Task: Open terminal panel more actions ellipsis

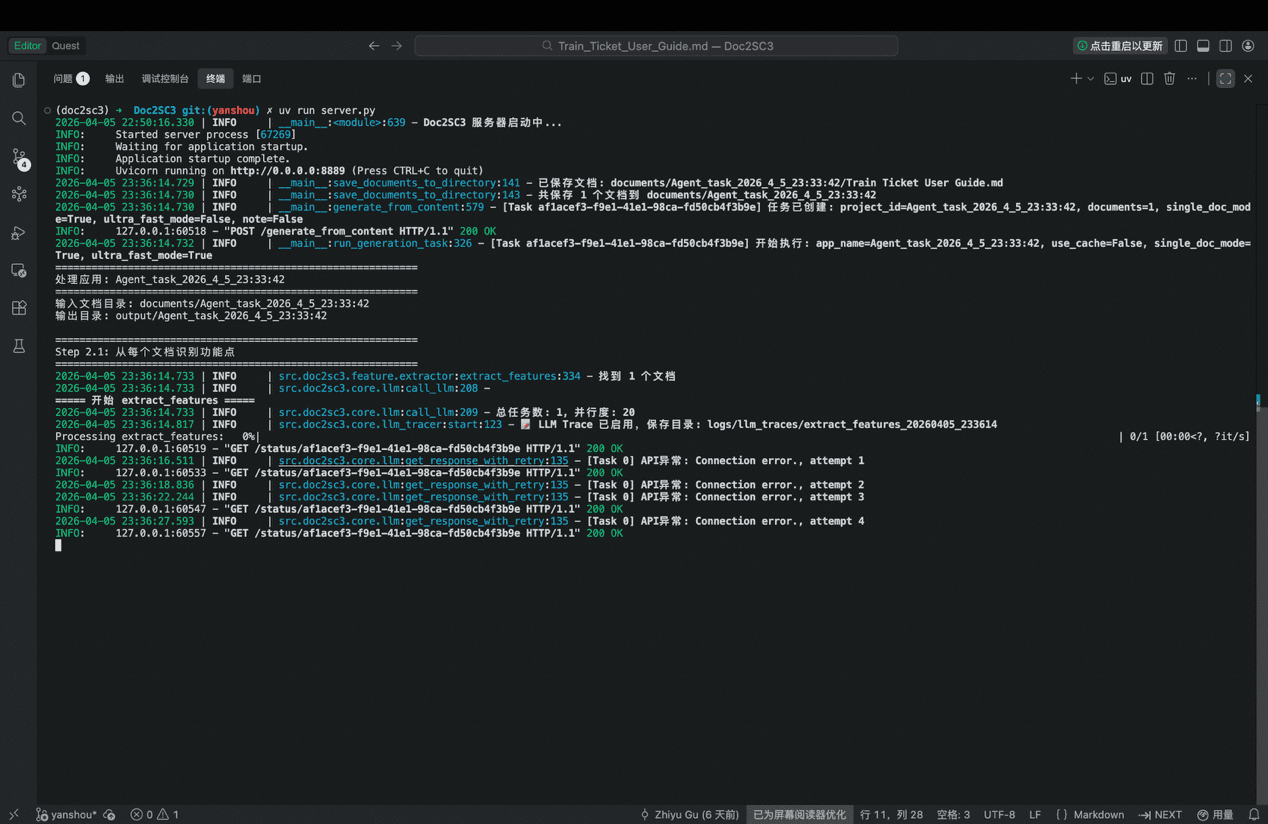Action: tap(1192, 79)
